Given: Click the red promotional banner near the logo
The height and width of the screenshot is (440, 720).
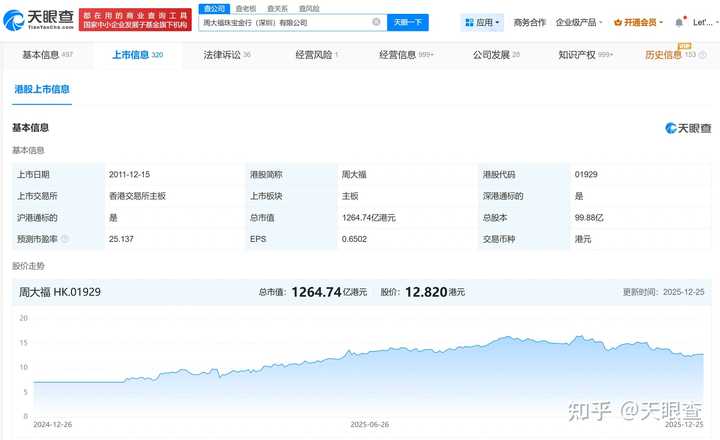Looking at the screenshot, I should [x=135, y=20].
